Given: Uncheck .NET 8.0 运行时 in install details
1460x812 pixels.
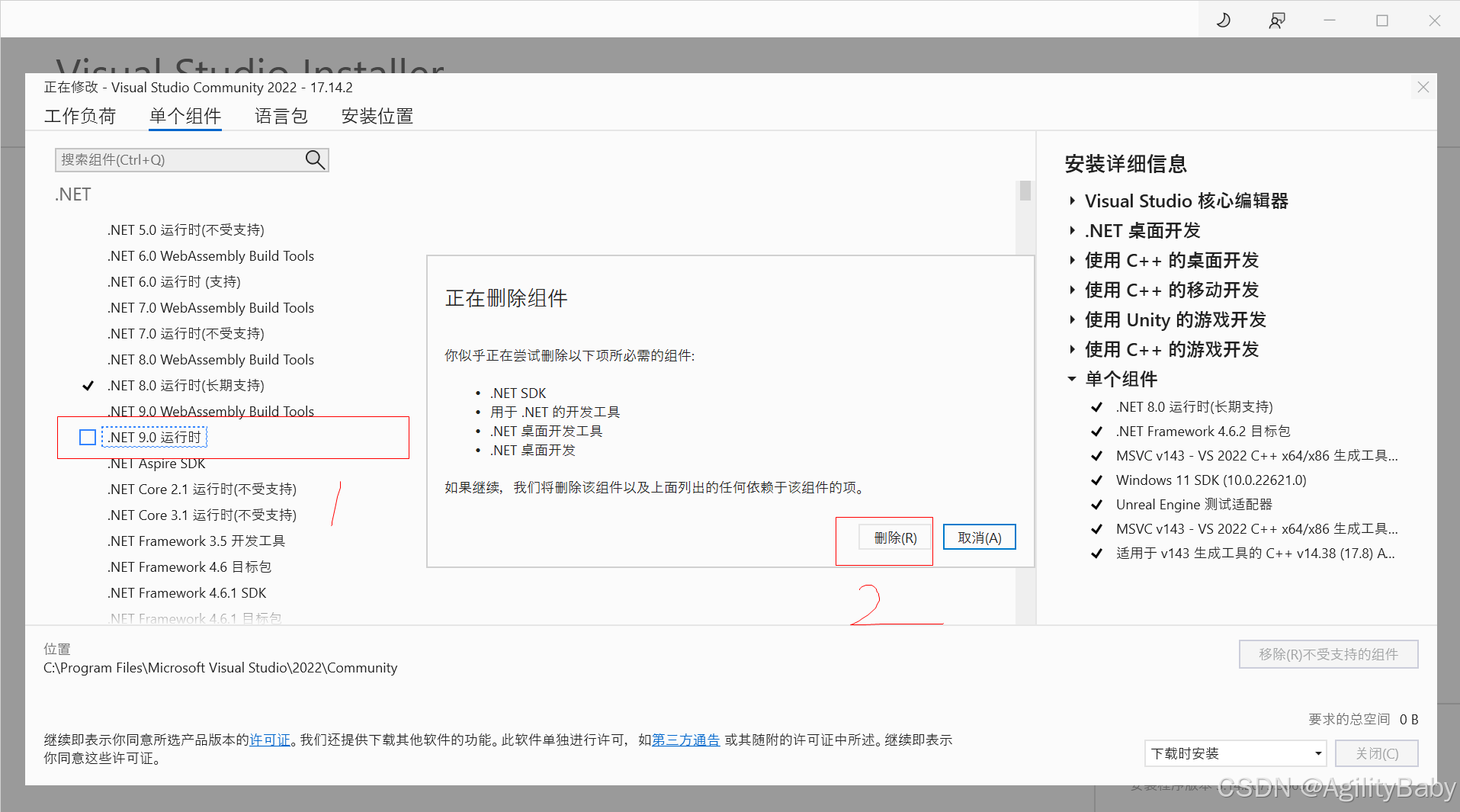Looking at the screenshot, I should pyautogui.click(x=1096, y=407).
